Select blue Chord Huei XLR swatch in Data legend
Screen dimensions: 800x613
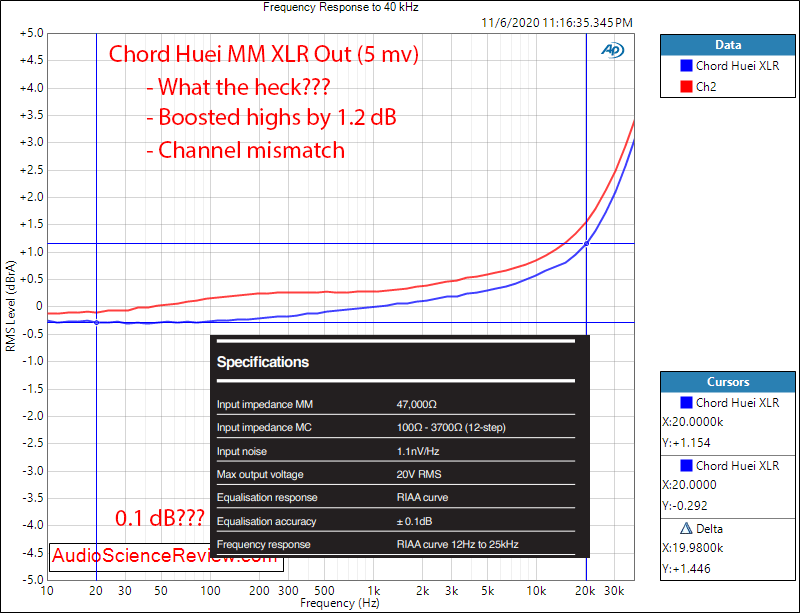coord(686,66)
